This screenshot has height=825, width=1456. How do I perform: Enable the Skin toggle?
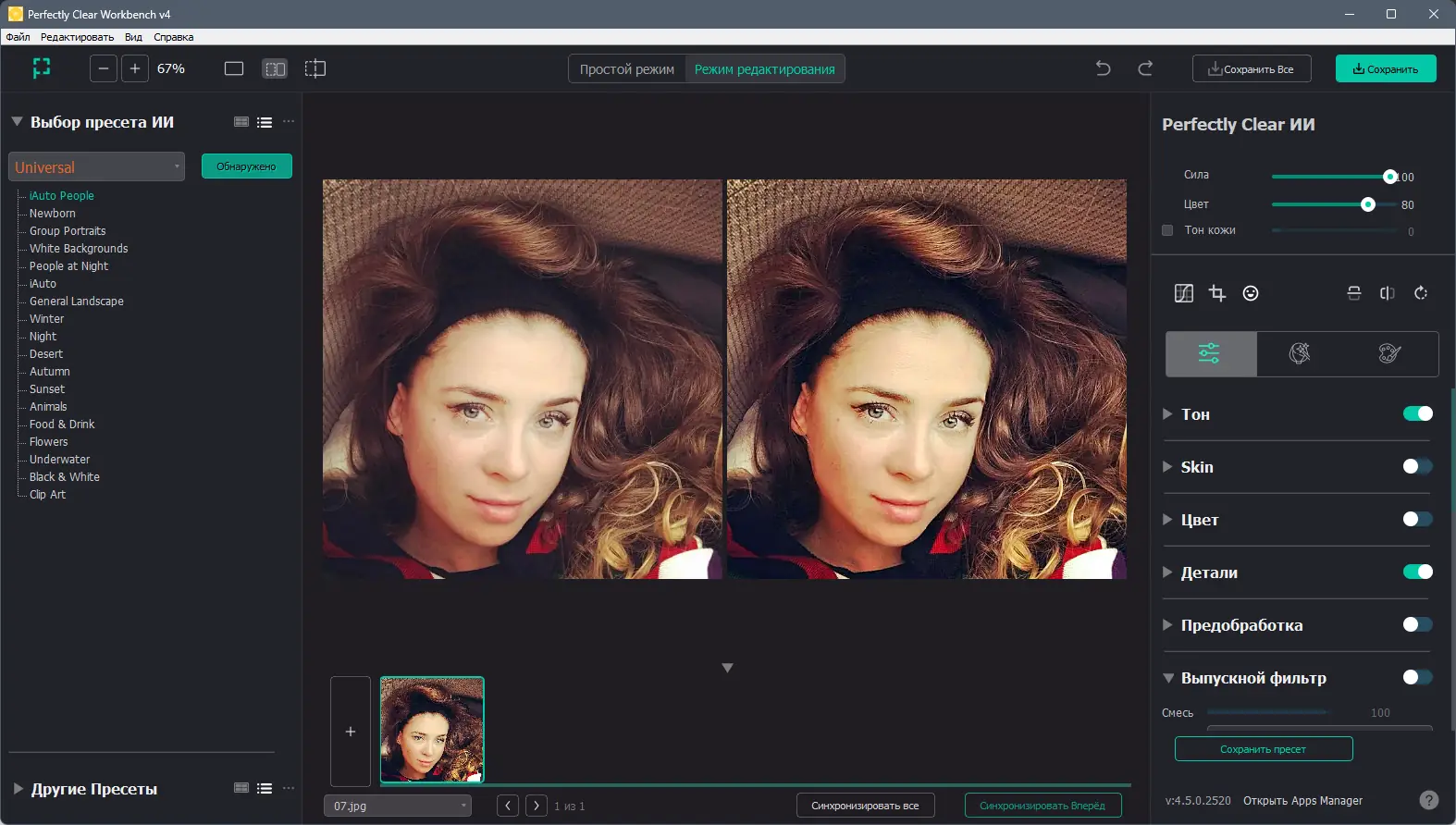1417,466
